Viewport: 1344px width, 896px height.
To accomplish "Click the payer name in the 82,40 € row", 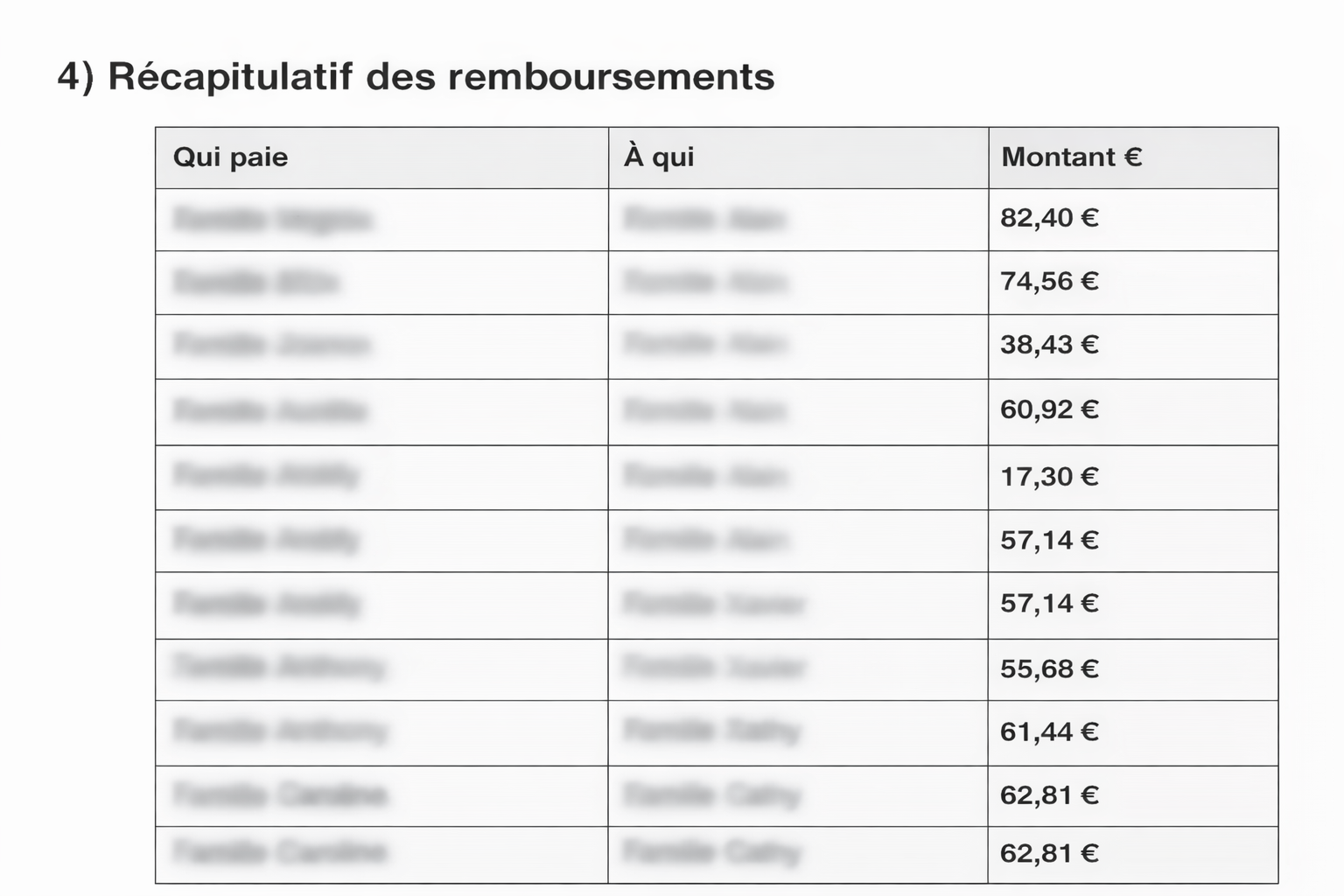I will (271, 219).
